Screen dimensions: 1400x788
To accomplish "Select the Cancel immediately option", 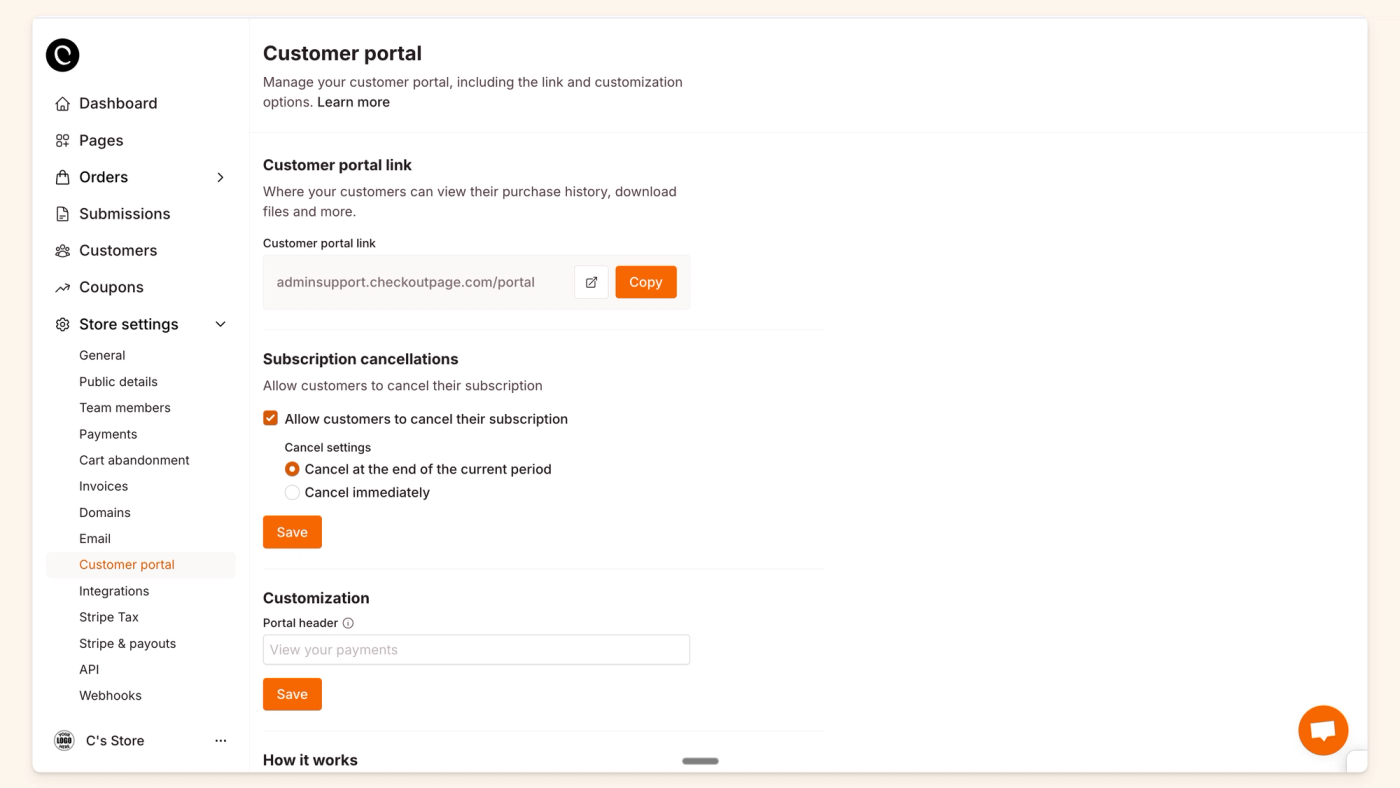I will [292, 492].
